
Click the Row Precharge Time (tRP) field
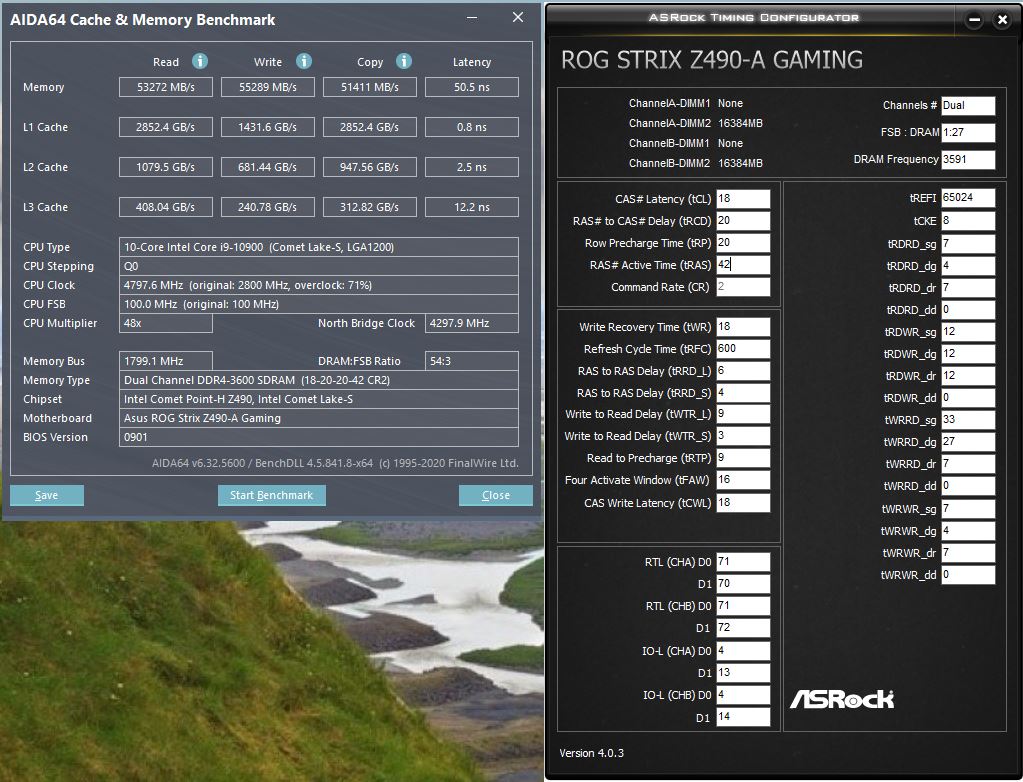[x=743, y=243]
